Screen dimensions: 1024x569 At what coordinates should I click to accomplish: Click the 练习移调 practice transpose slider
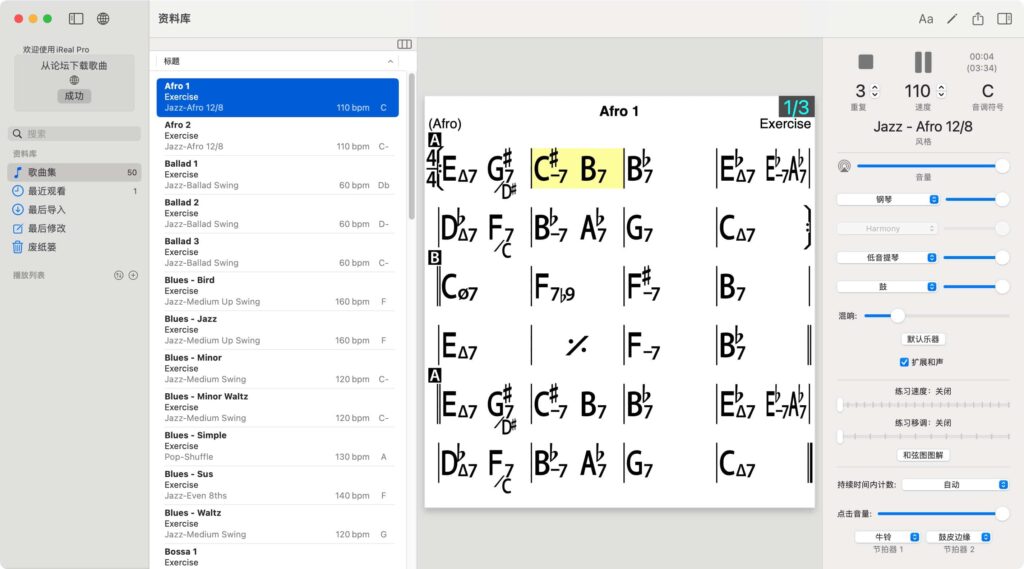point(924,436)
